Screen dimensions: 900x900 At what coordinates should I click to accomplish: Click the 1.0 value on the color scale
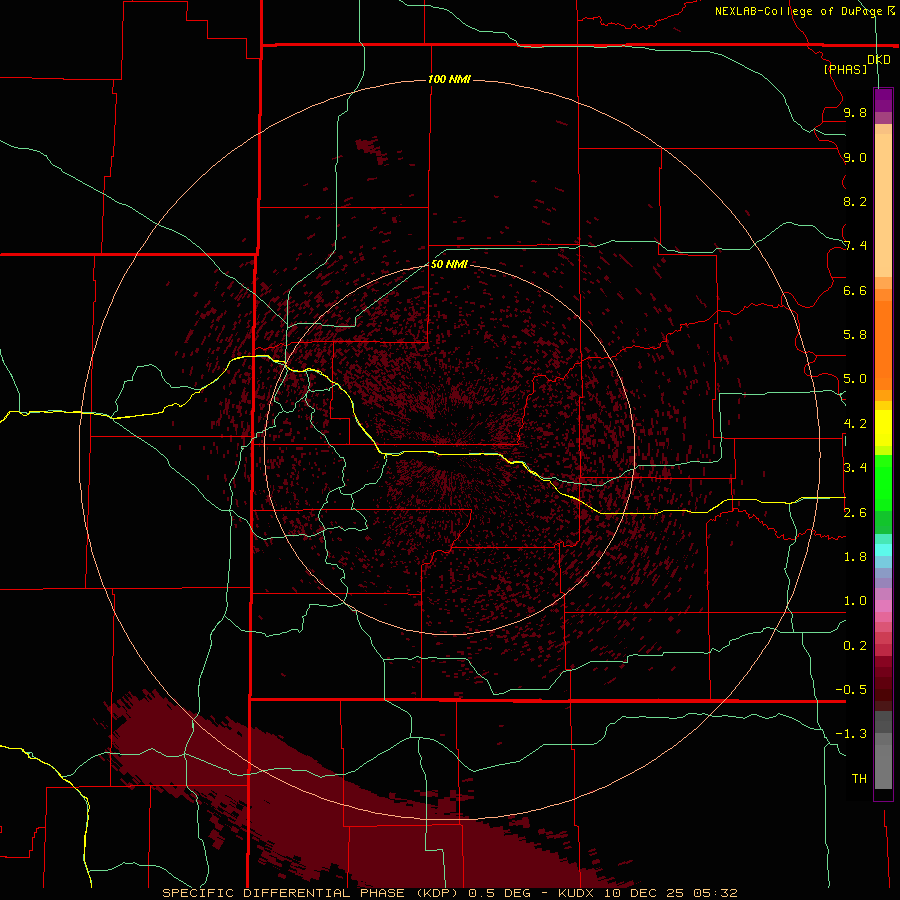click(x=855, y=601)
